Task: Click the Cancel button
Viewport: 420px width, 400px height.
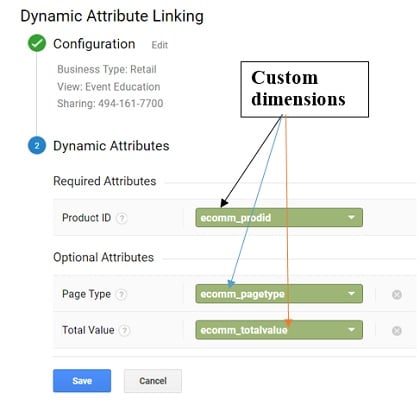Action: pos(153,380)
